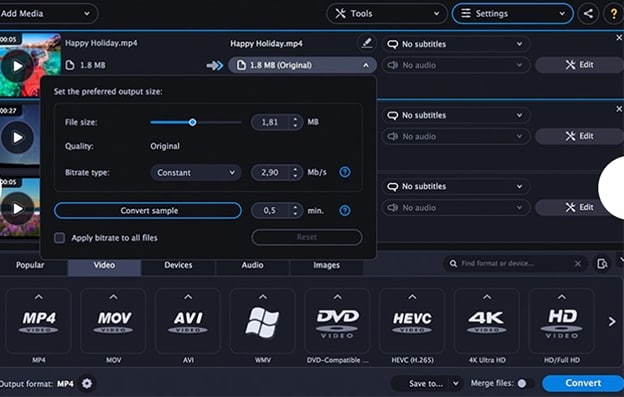Play the third video preview thumbnail
This screenshot has width=624, height=397.
point(17,208)
